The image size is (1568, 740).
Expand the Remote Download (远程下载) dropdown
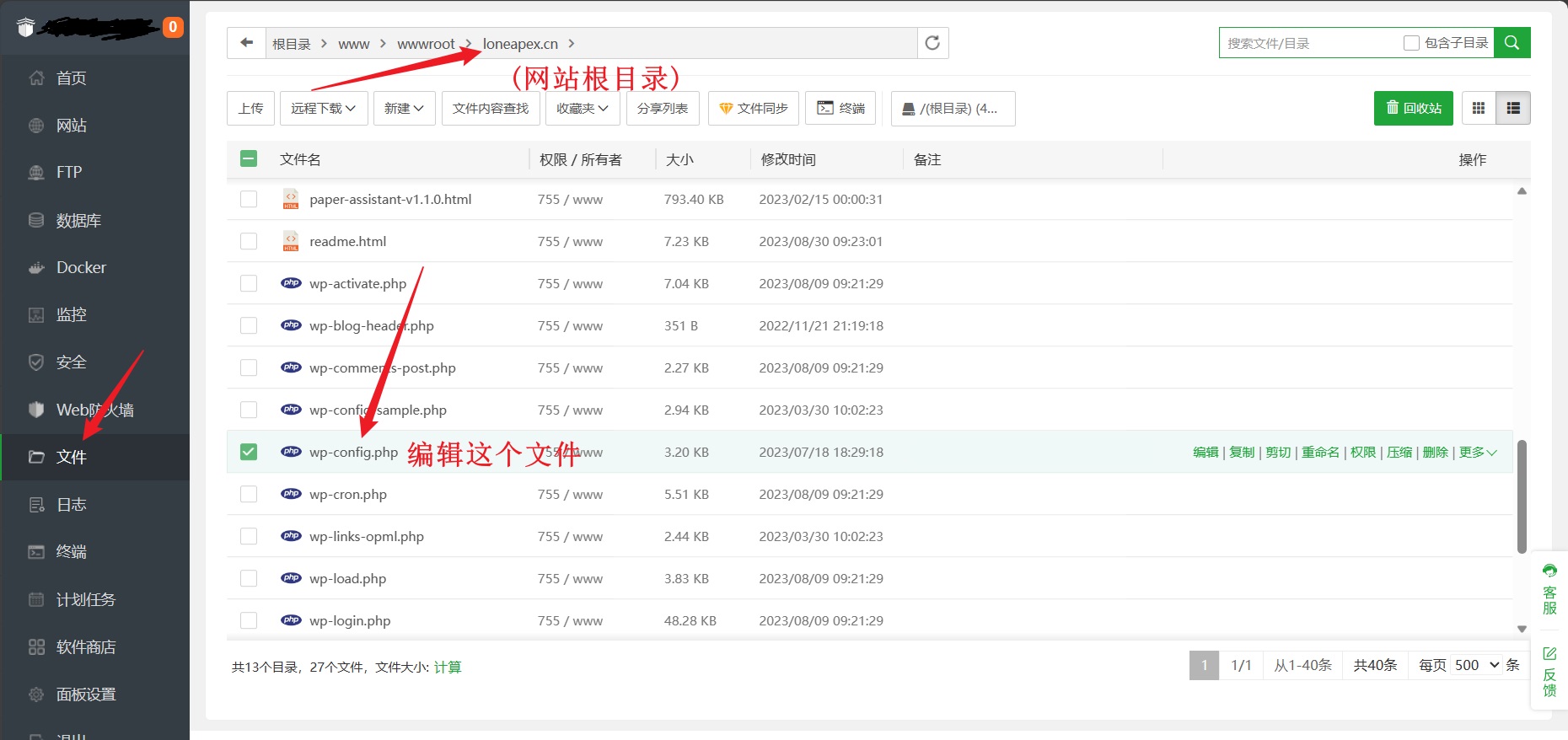324,108
